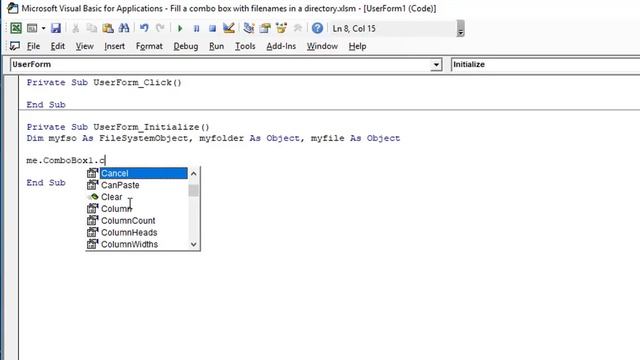Click the autocomplete list scroll down arrow
Viewport: 640px width, 360px height.
[x=193, y=244]
